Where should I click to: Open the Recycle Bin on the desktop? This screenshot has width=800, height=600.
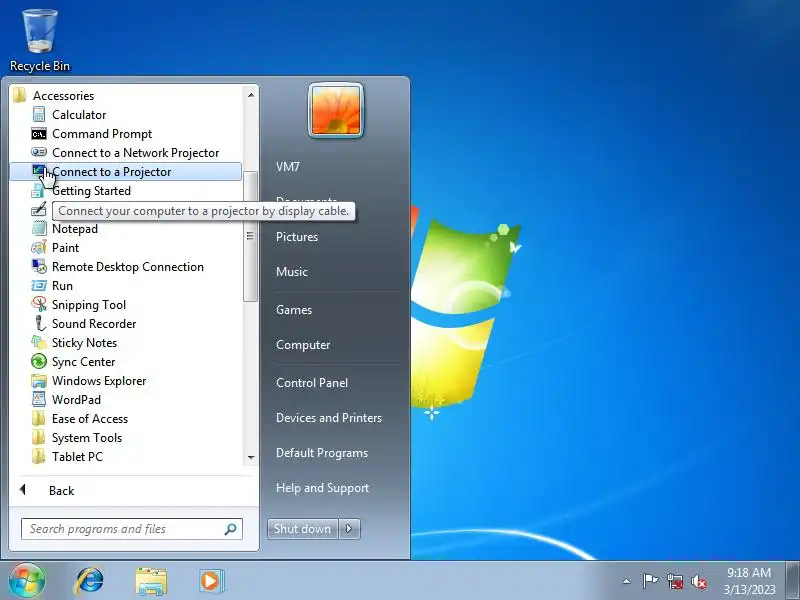point(40,41)
